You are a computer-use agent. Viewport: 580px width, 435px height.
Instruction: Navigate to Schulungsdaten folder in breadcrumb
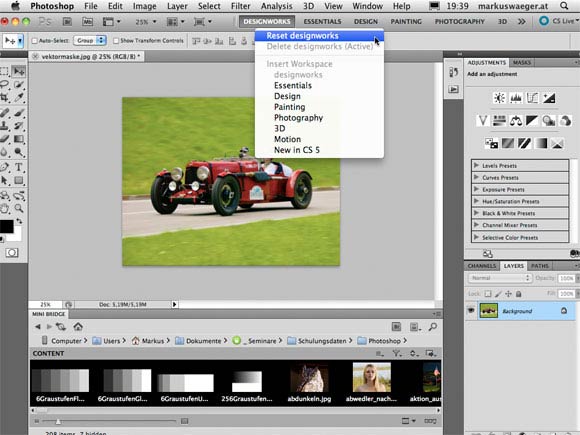click(322, 341)
